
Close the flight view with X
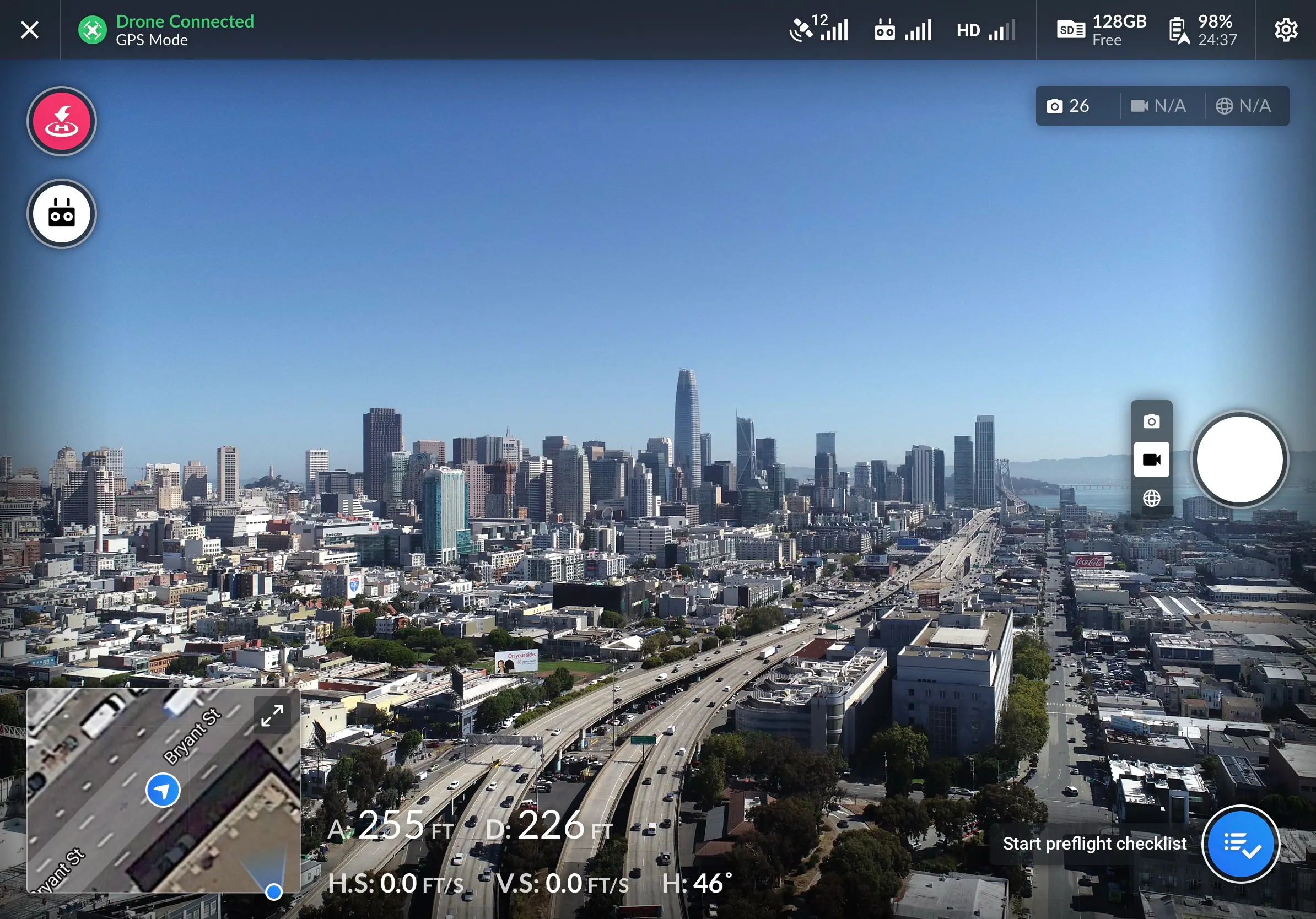30,30
